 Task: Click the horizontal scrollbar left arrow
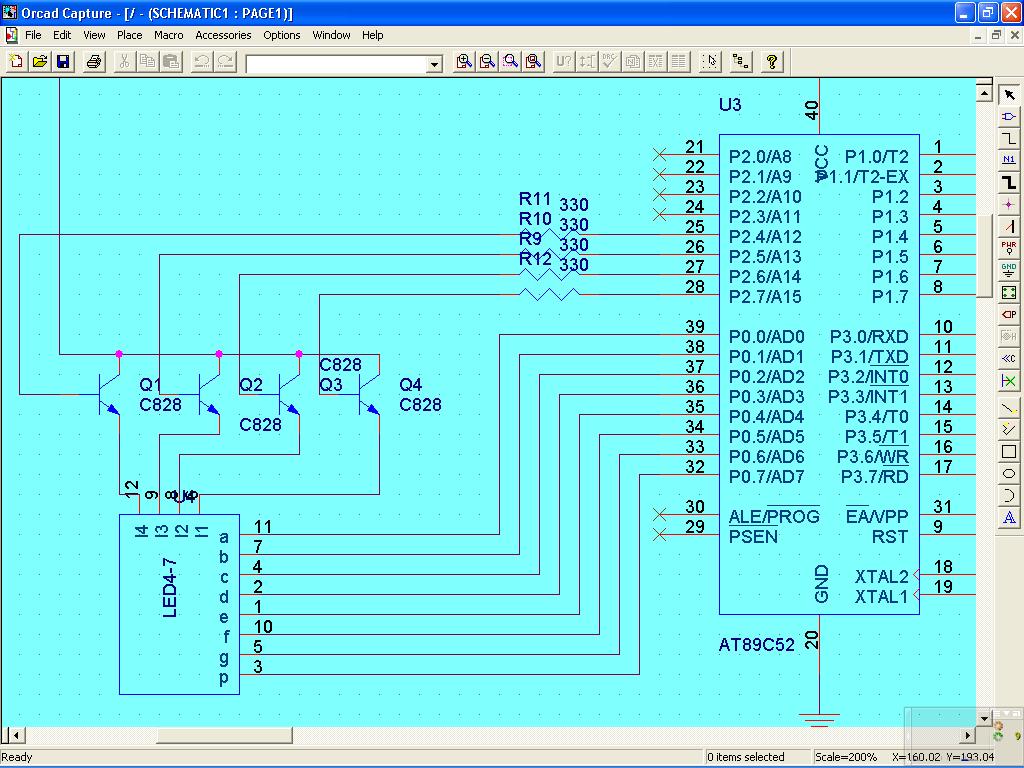(x=15, y=735)
